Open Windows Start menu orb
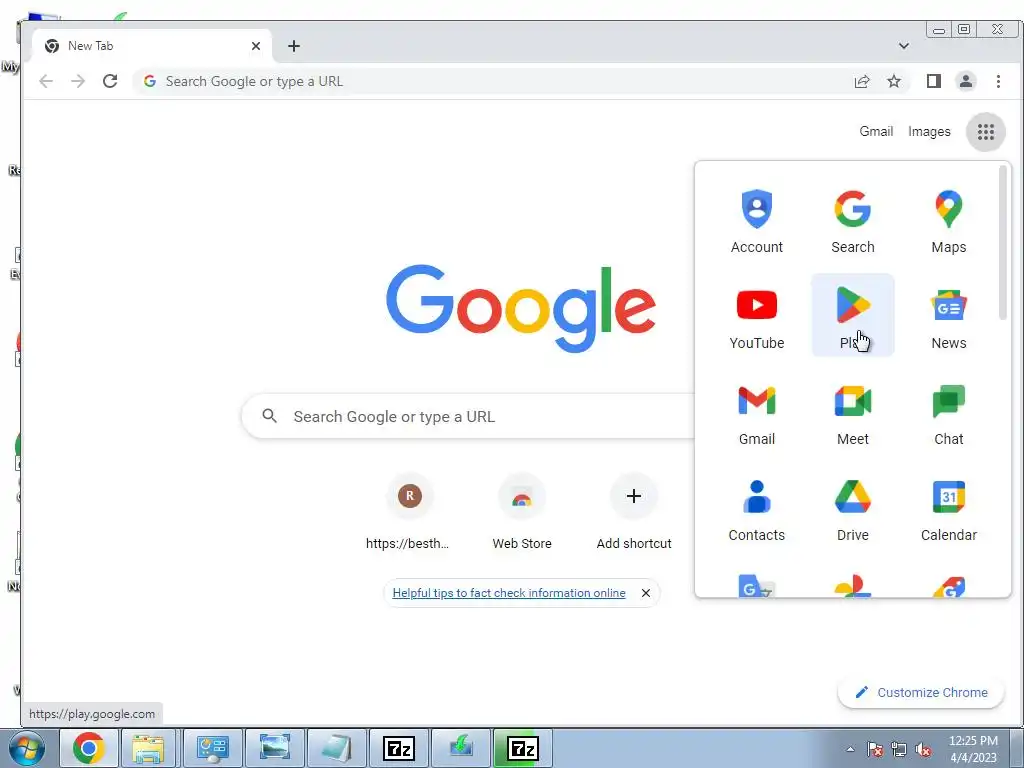Image resolution: width=1024 pixels, height=768 pixels. [27, 748]
